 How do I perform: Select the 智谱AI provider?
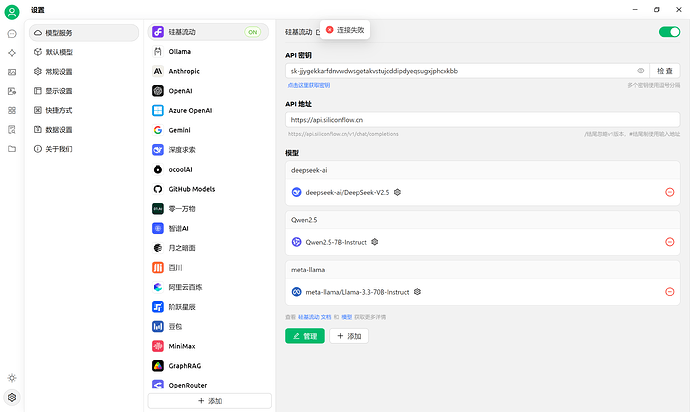click(208, 228)
